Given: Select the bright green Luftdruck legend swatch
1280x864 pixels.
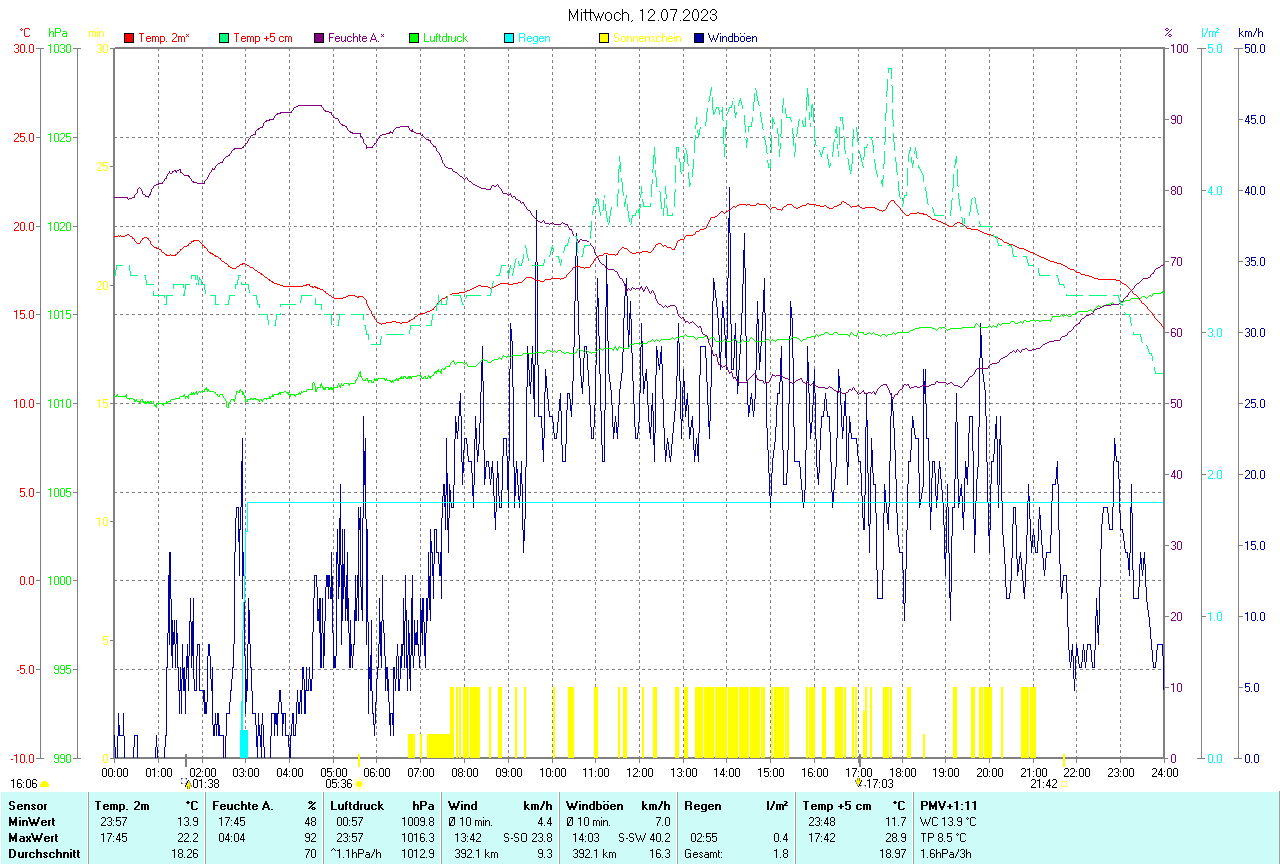Looking at the screenshot, I should (414, 38).
